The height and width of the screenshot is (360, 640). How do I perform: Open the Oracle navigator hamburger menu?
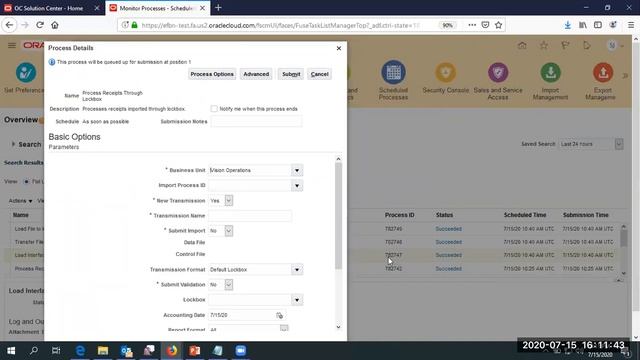12,45
